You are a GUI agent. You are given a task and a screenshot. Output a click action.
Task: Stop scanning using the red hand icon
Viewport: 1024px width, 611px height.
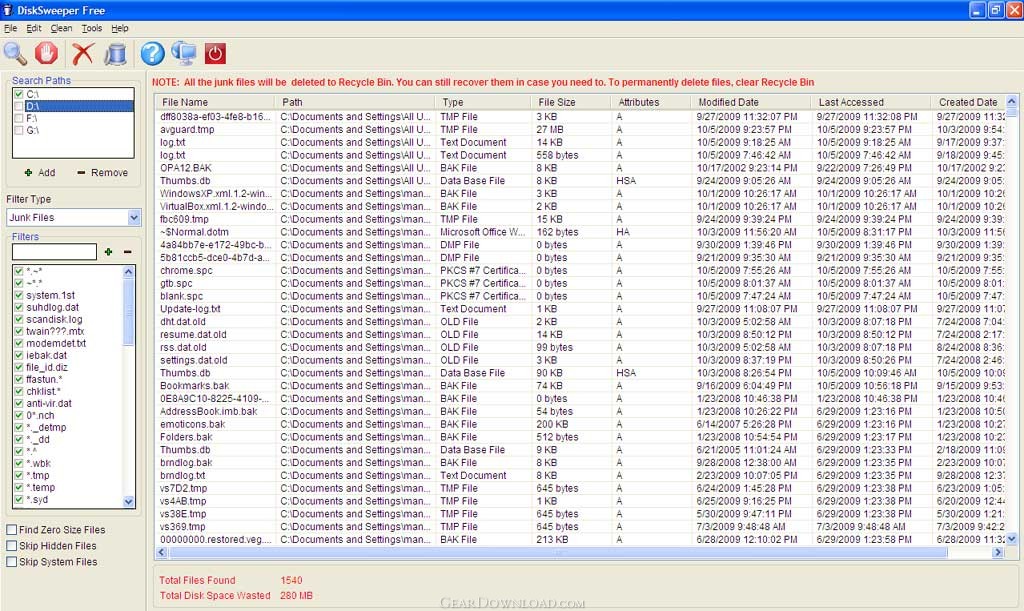pyautogui.click(x=46, y=54)
